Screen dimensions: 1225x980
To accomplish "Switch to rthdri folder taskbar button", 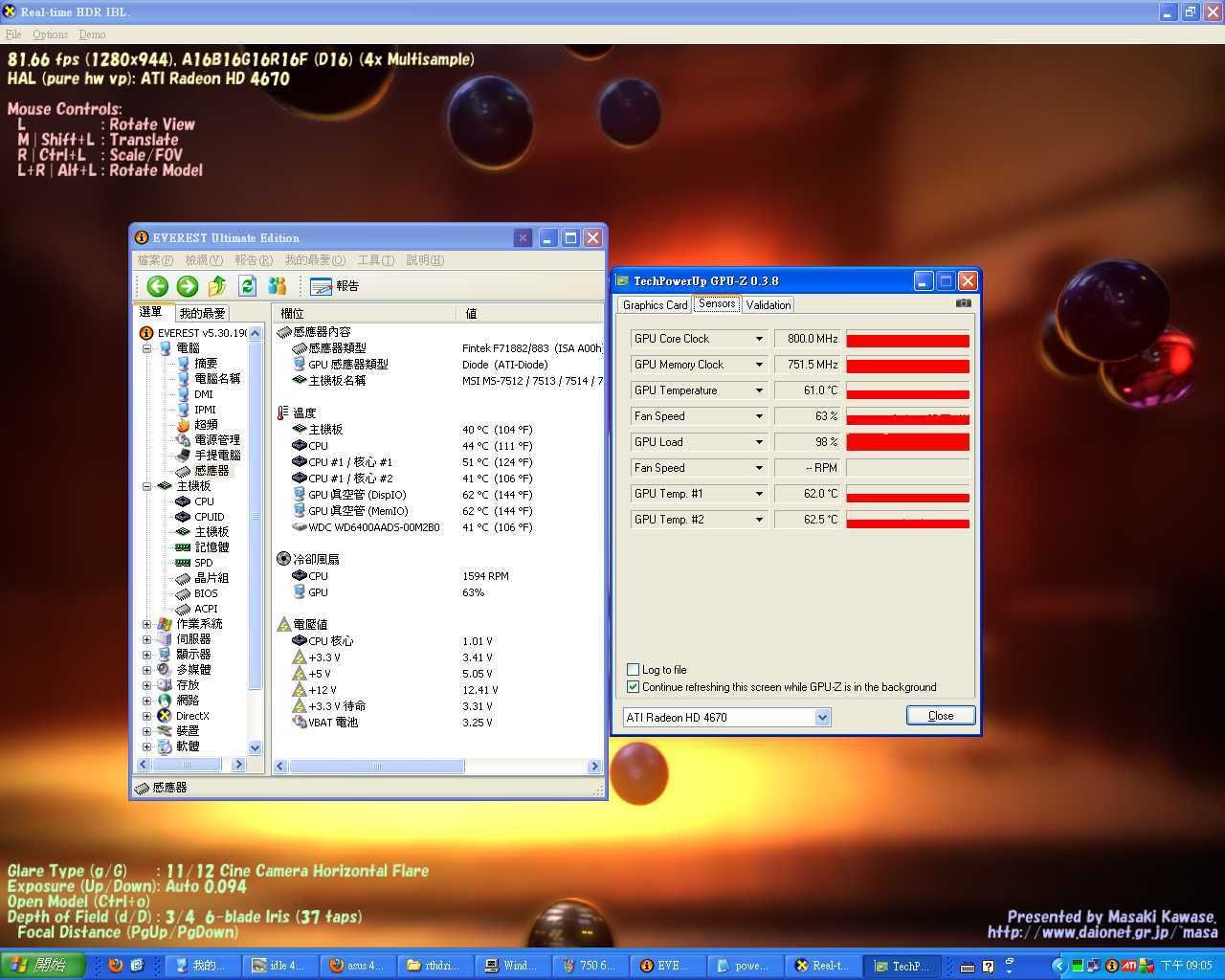I will pyautogui.click(x=434, y=966).
